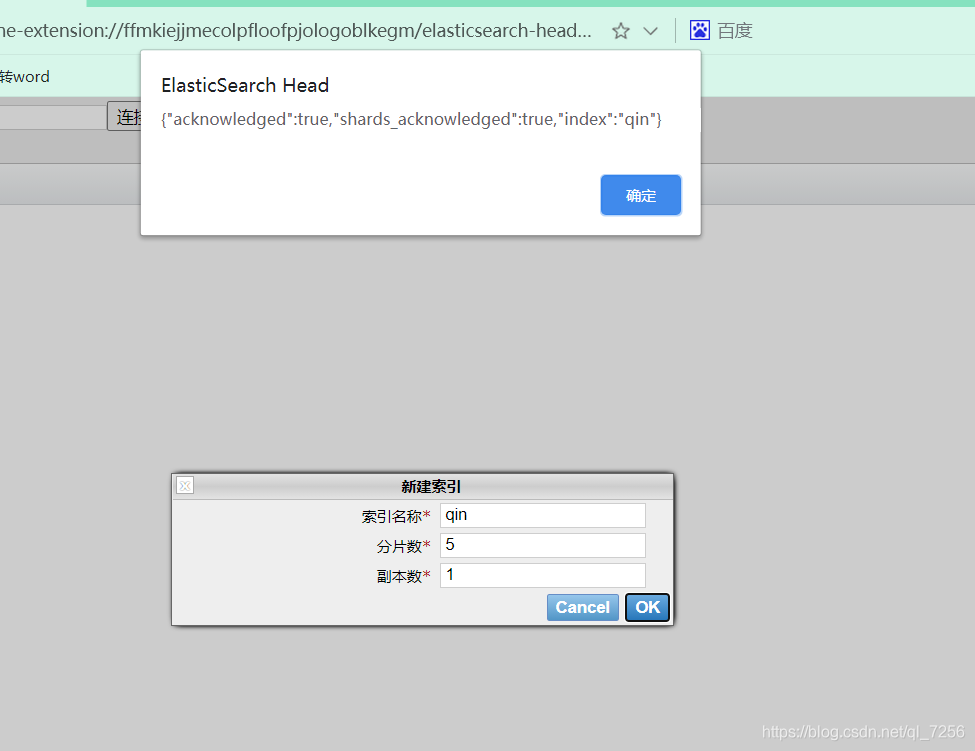Click the 新建索引 dialog title bar

pyautogui.click(x=423, y=486)
